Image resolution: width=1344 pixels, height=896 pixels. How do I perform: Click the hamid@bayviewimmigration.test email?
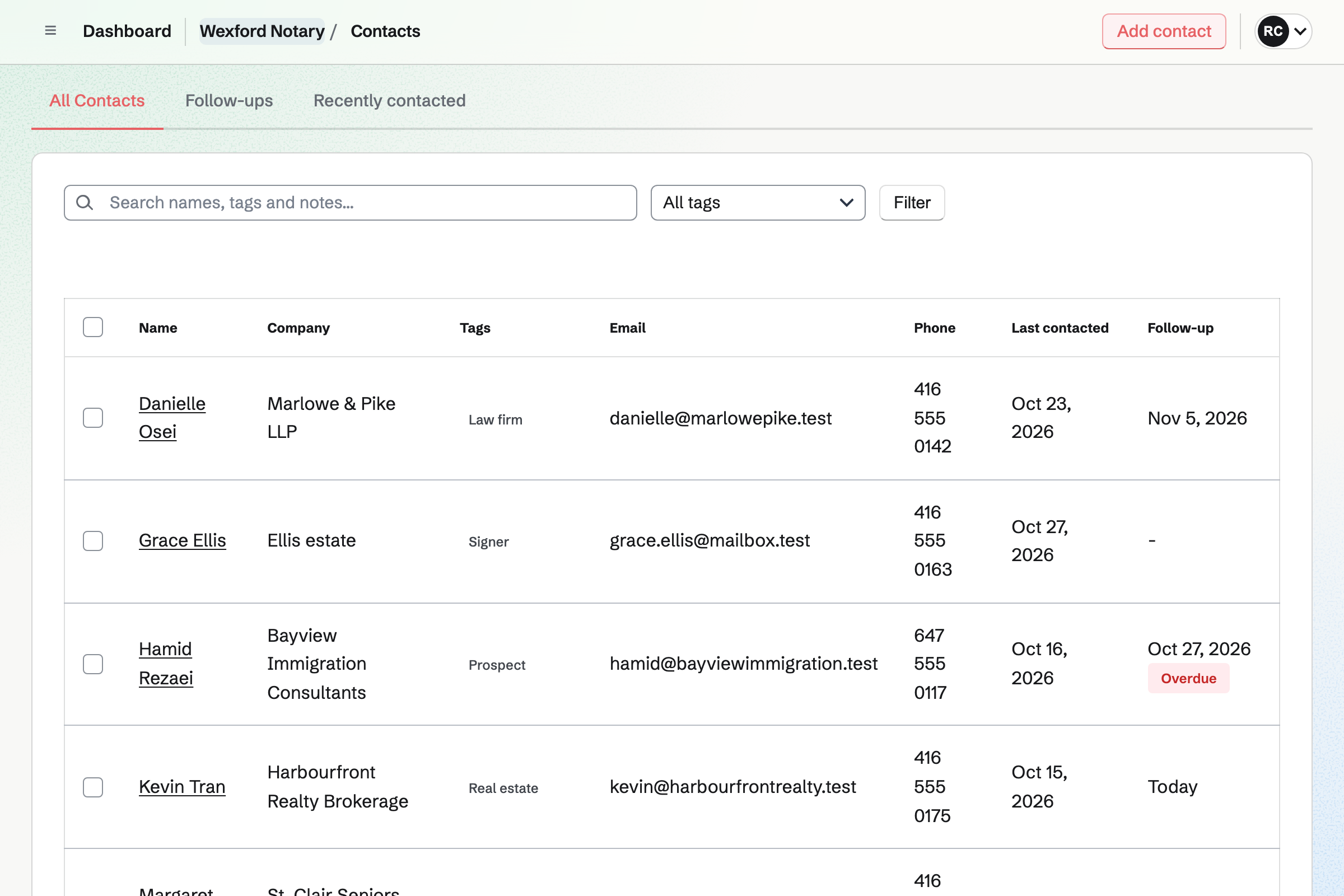coord(744,664)
